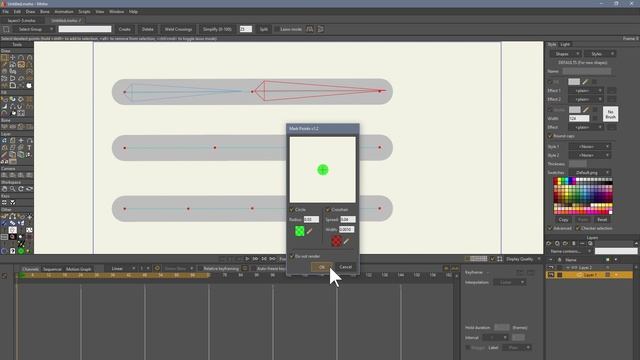Viewport: 640px width, 360px height.
Task: Click the Fill color eyedropper
Action: pos(585,82)
